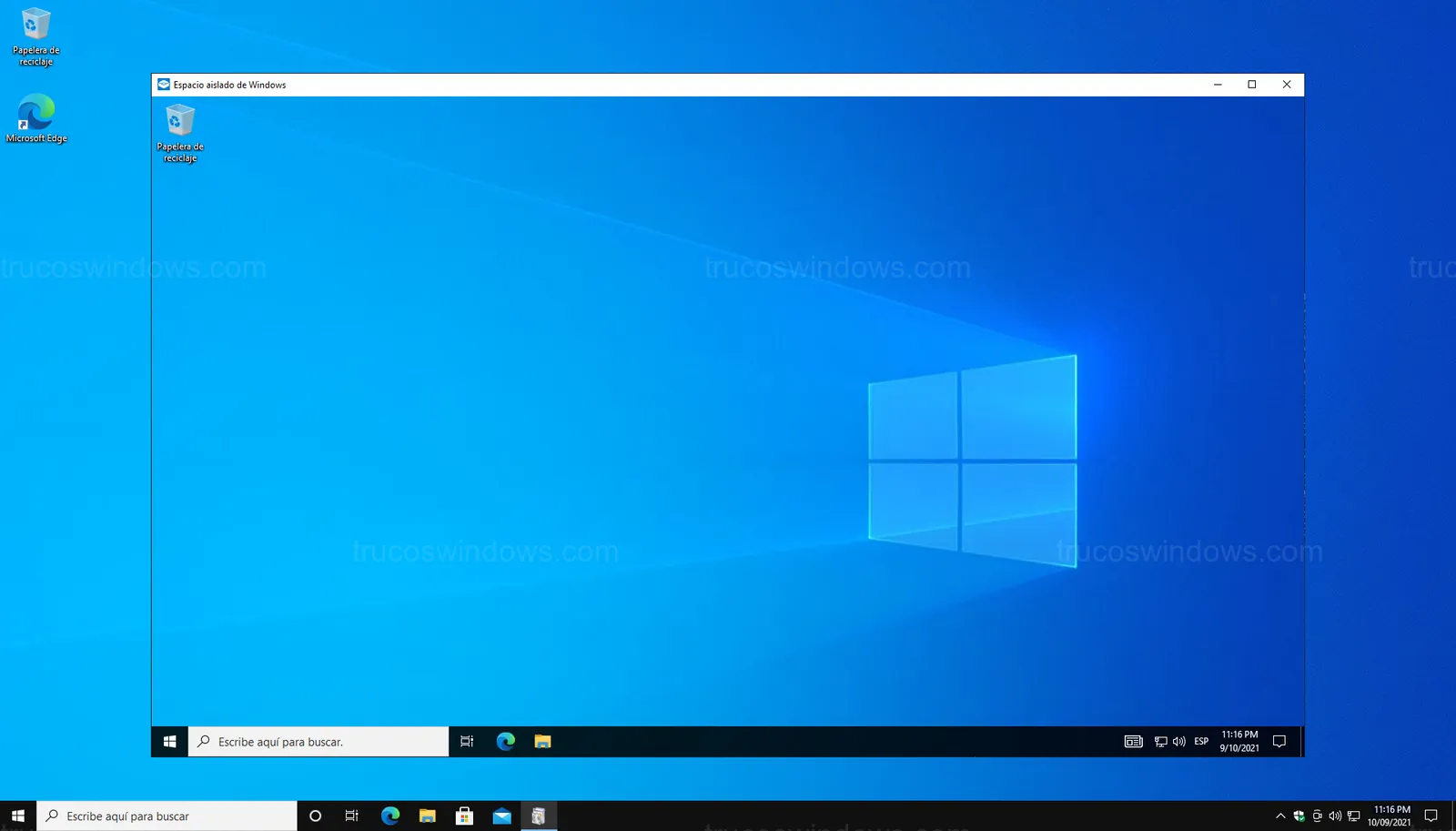This screenshot has height=831, width=1456.
Task: Open File Explorer in the sandbox taskbar
Action: (542, 742)
